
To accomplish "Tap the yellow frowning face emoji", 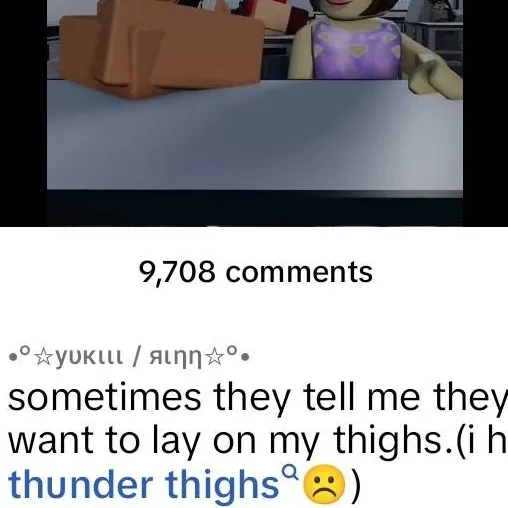I will [323, 484].
